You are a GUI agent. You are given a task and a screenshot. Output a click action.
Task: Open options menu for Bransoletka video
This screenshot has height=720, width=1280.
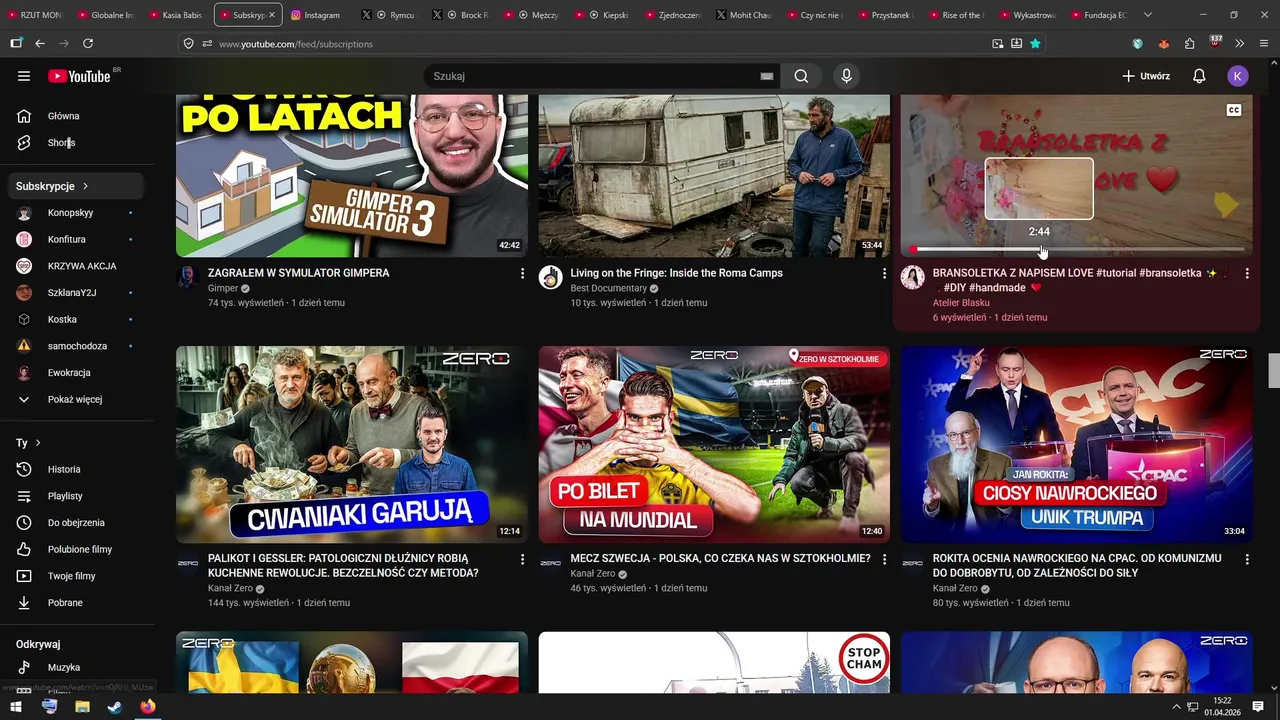(x=1247, y=273)
